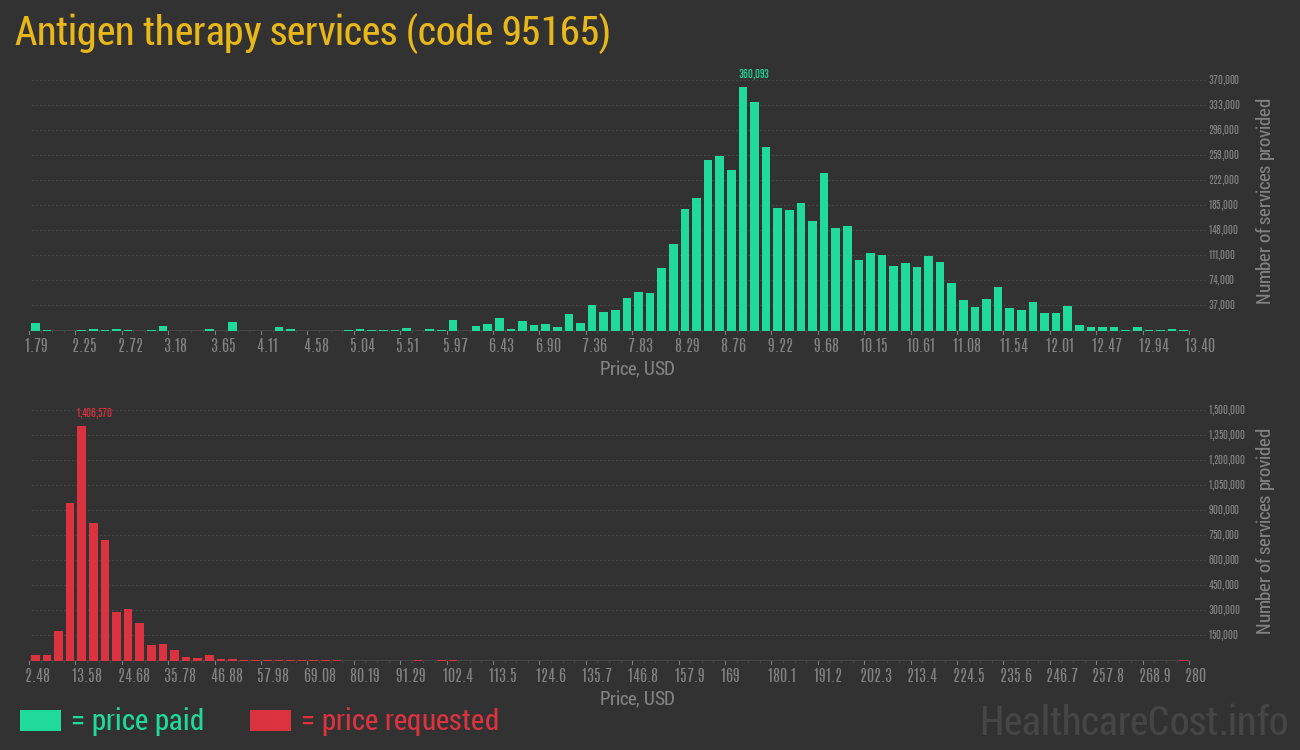The image size is (1300, 750).
Task: Select the tallest green bar in the top chart
Action: pyautogui.click(x=743, y=208)
